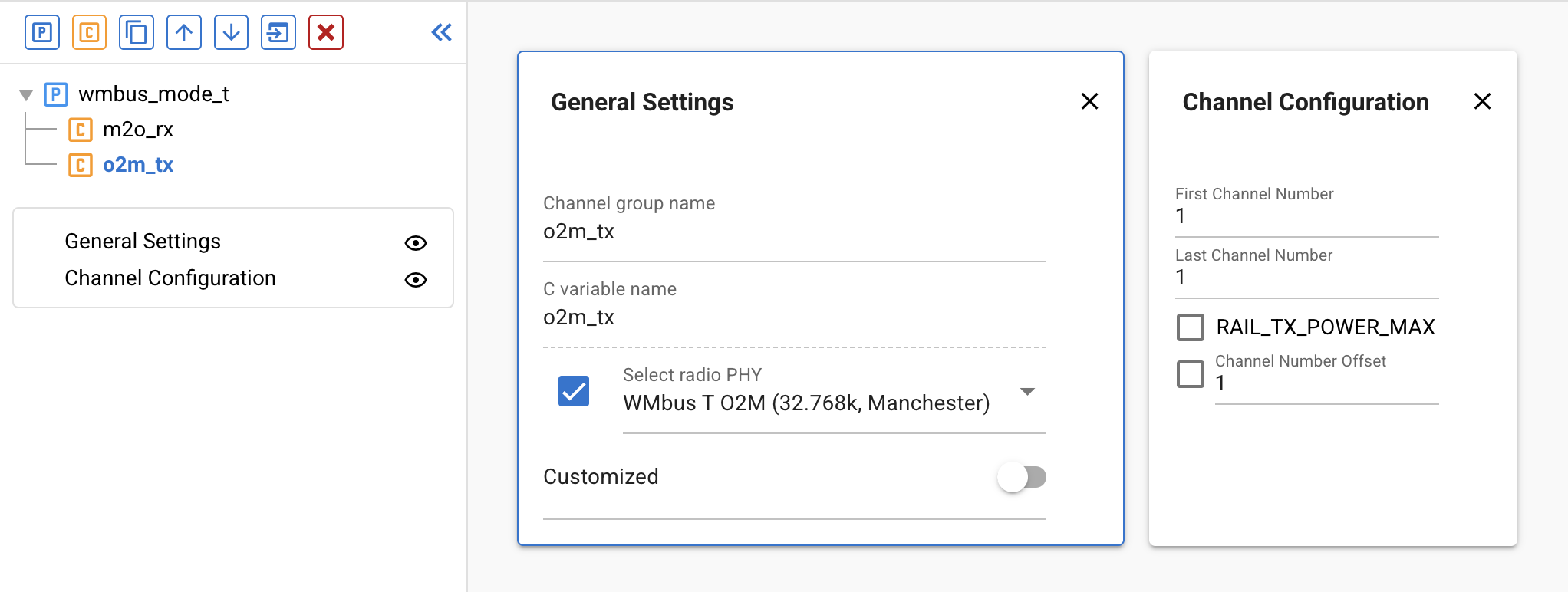Click the channel icon beside m2o_rx

[x=81, y=130]
